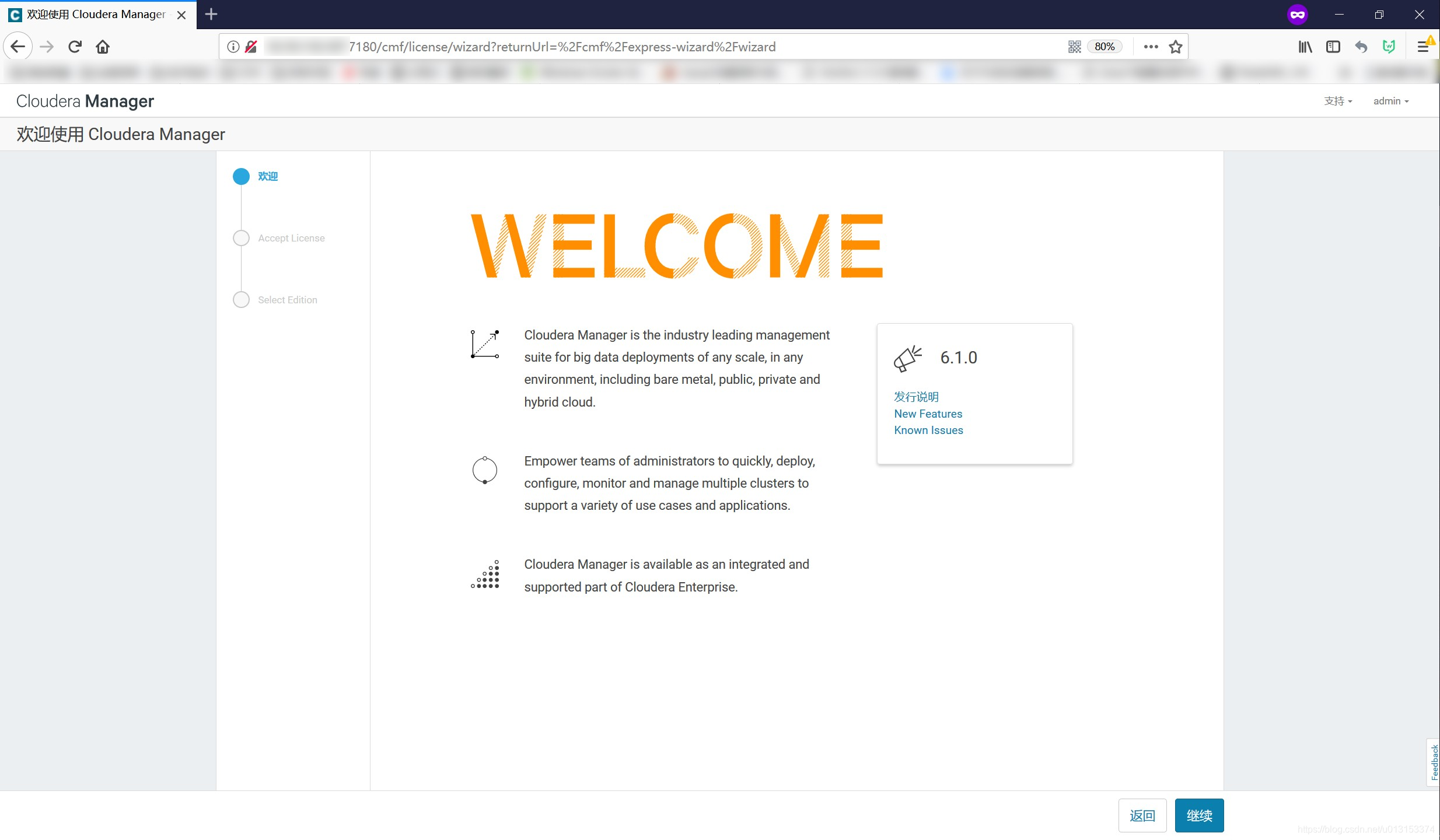Select the Select Edition wizard step

click(x=287, y=300)
